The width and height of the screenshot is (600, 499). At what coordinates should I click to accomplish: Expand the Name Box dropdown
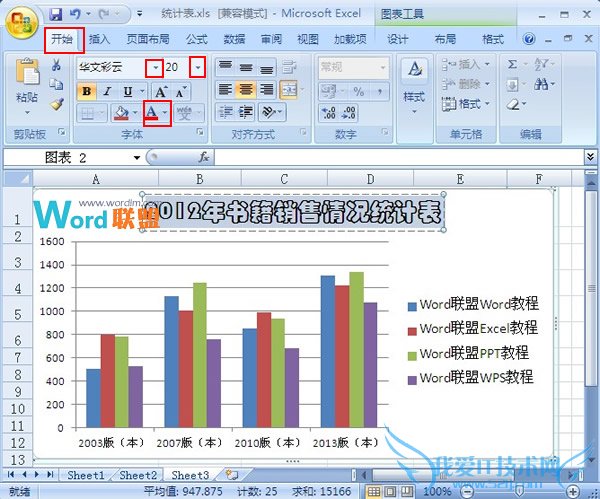(x=137, y=158)
